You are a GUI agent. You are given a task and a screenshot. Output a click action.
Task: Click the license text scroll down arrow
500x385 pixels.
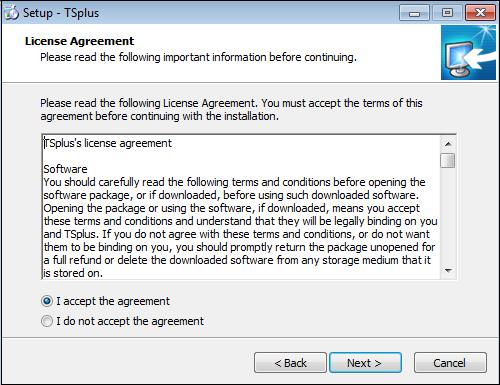click(x=448, y=270)
